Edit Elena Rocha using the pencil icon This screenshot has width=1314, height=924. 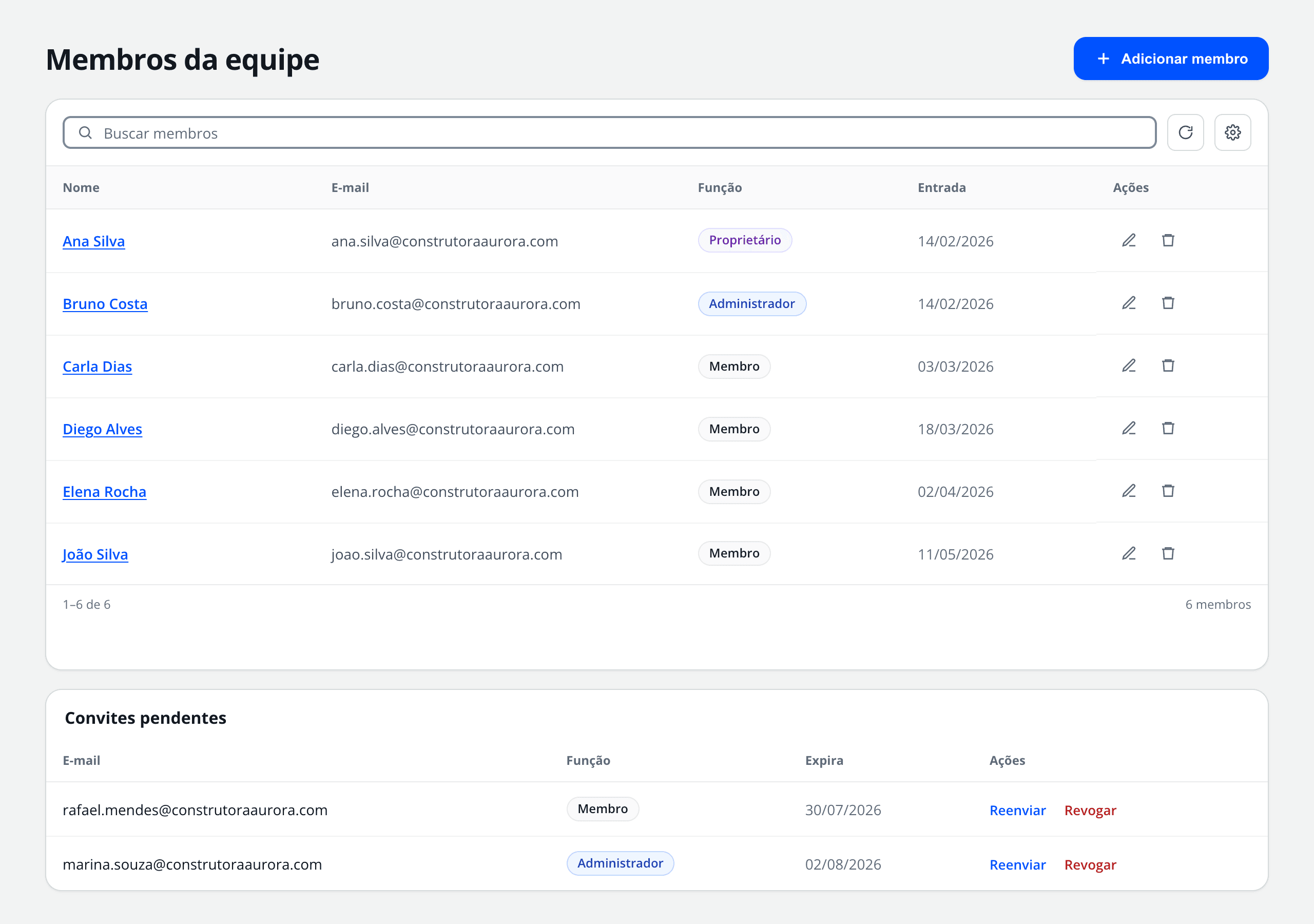point(1129,491)
